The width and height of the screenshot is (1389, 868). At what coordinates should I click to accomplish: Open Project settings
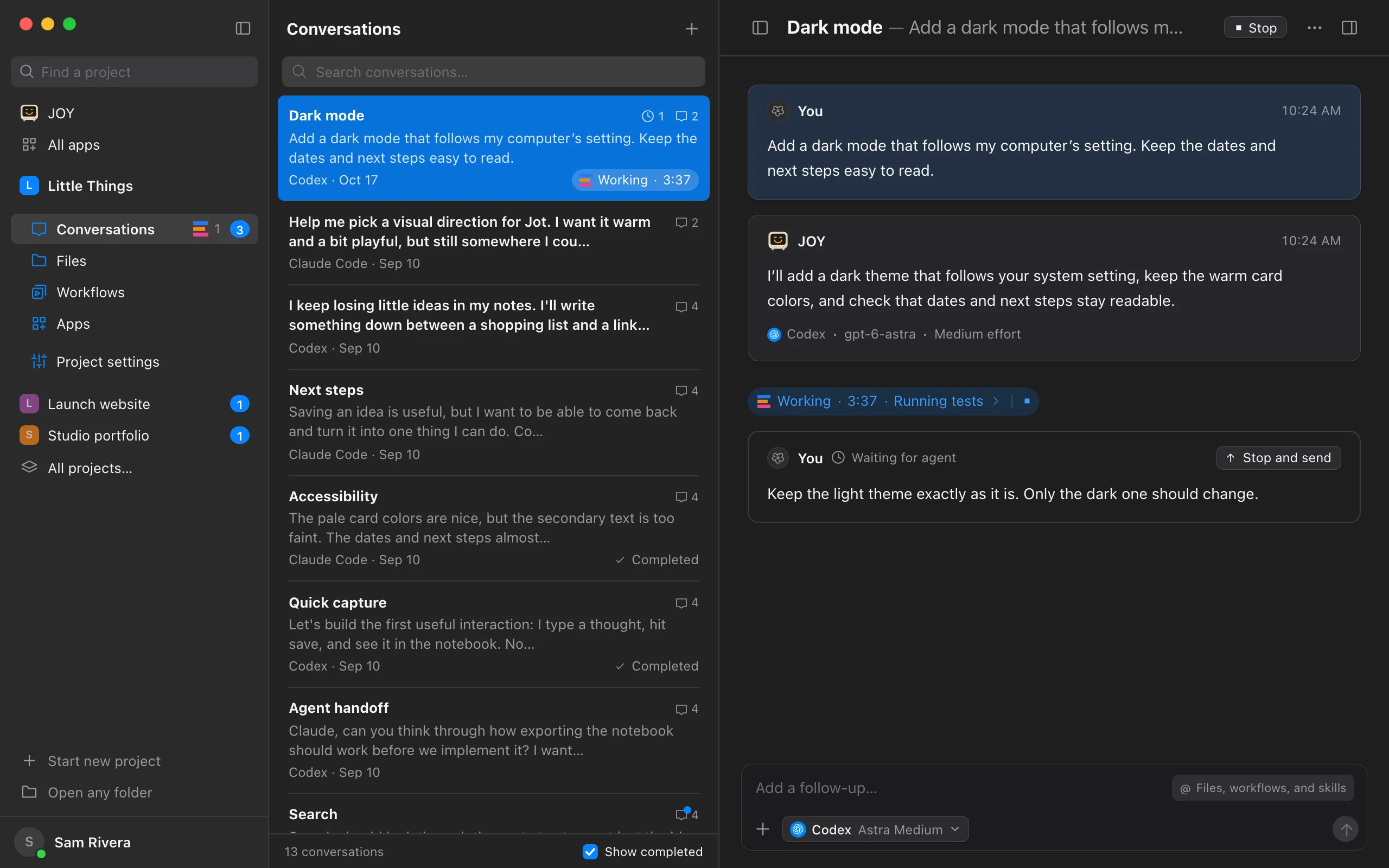point(135,362)
